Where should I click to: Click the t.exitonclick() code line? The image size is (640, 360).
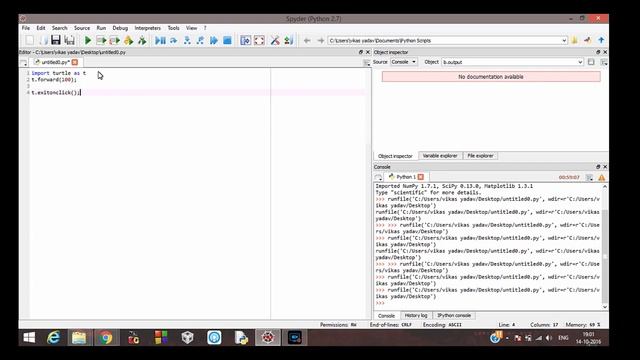(x=56, y=93)
